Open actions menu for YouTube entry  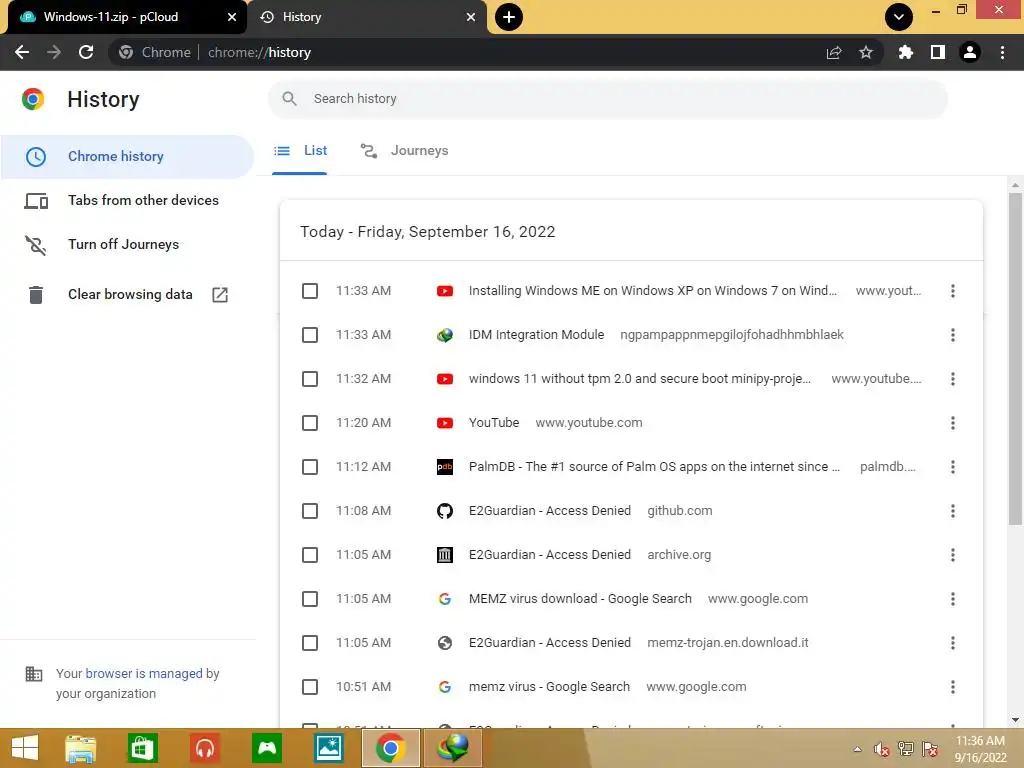coord(953,423)
